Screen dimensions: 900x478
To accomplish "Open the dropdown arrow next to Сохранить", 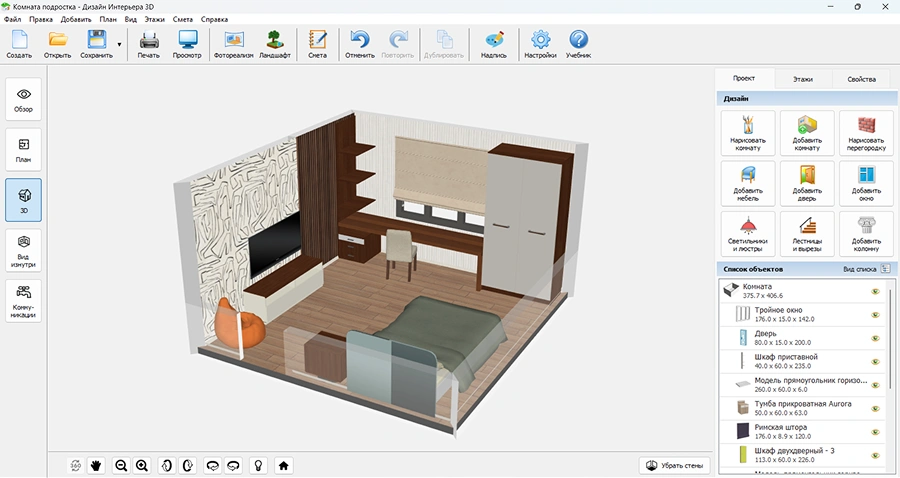I will click(x=120, y=44).
